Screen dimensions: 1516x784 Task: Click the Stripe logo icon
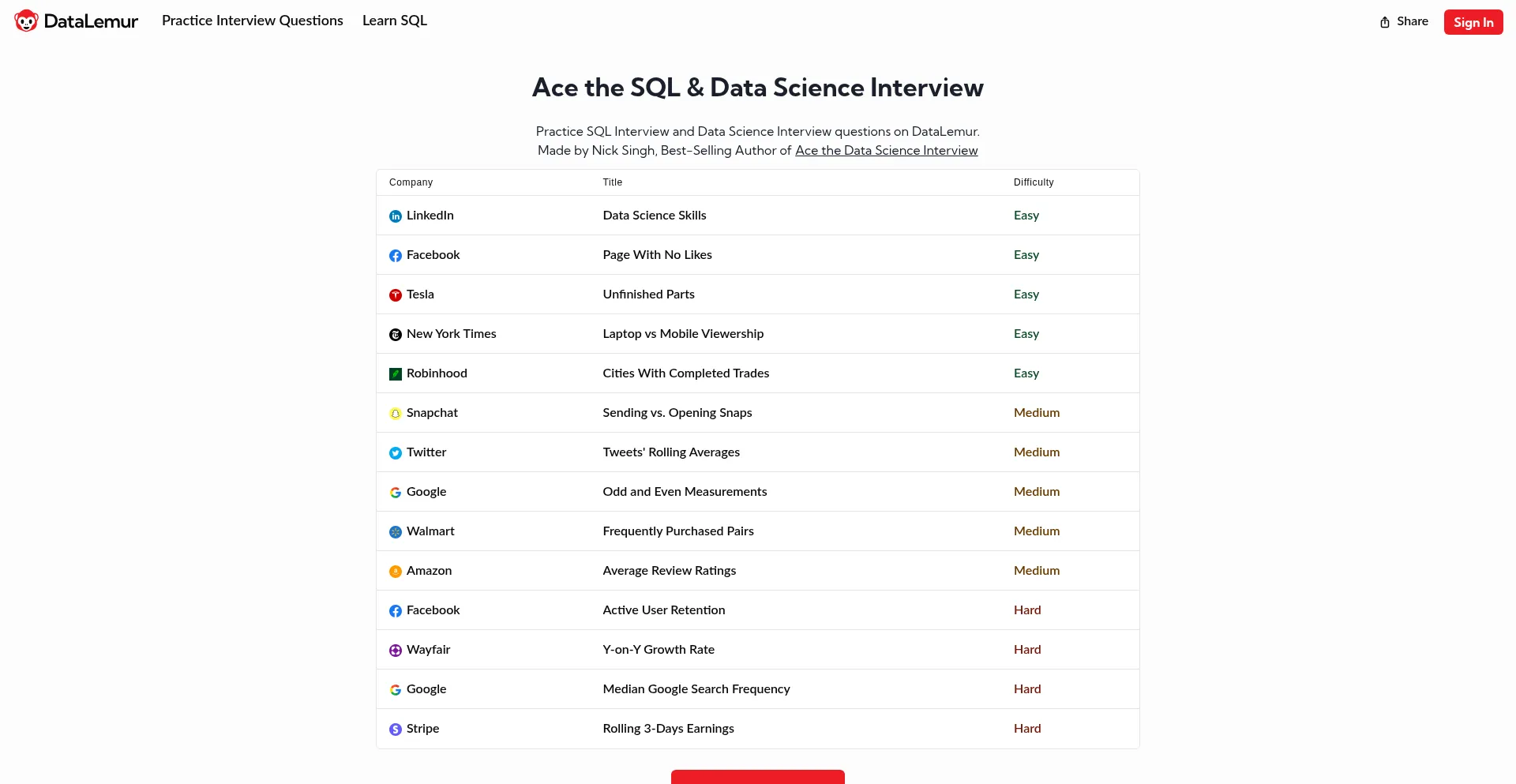396,730
